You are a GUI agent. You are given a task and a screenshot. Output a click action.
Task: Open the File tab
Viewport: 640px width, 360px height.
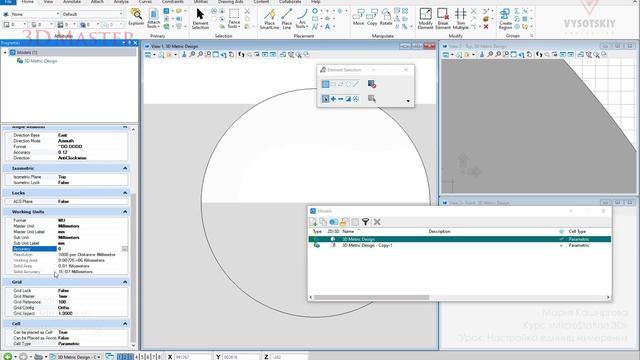(8, 2)
